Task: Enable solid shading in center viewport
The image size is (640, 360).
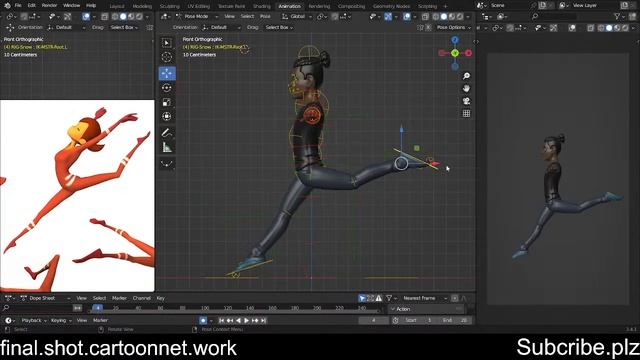Action: (444, 16)
